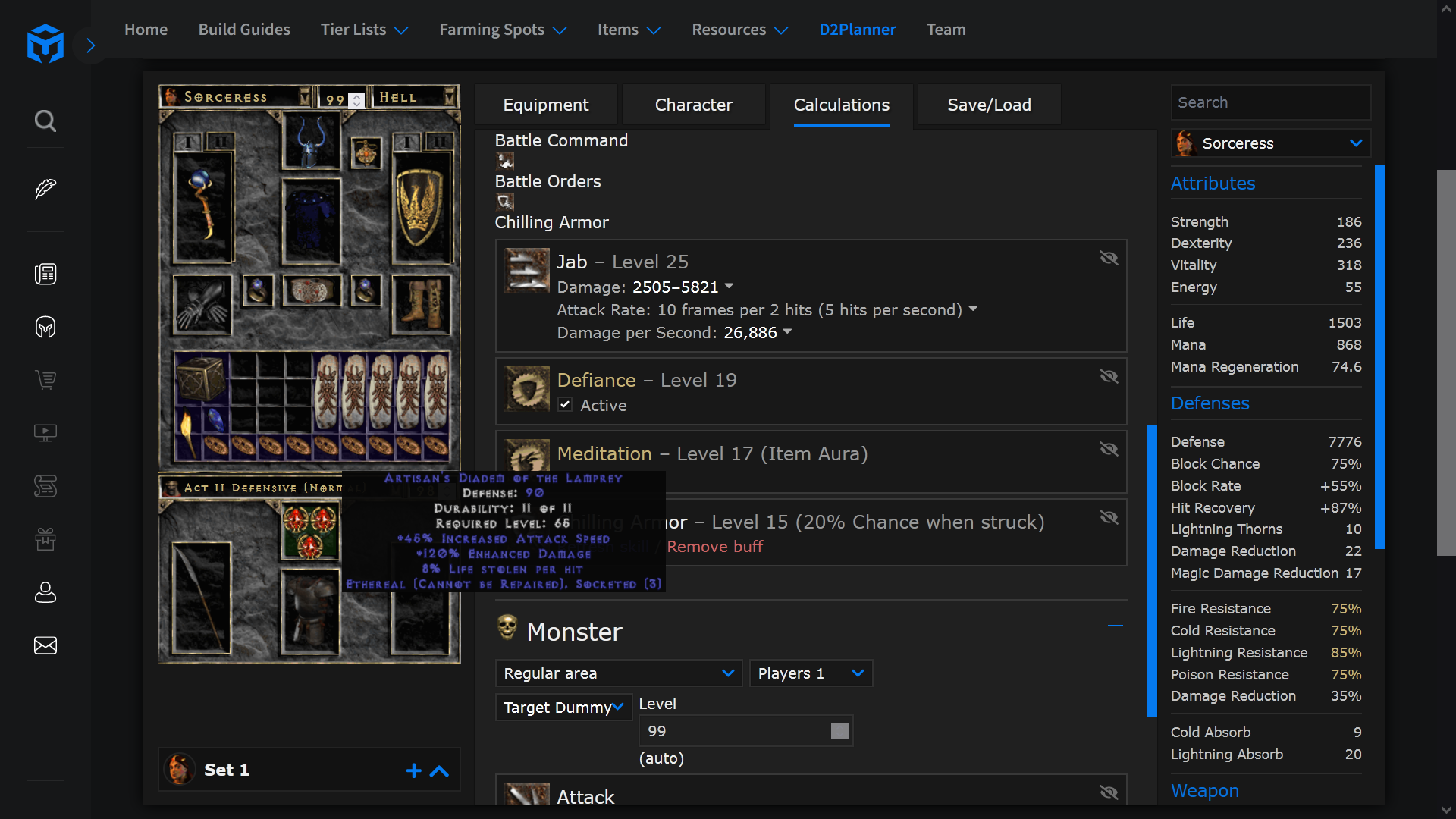The height and width of the screenshot is (819, 1456).
Task: Click the Search input field
Action: [1271, 102]
